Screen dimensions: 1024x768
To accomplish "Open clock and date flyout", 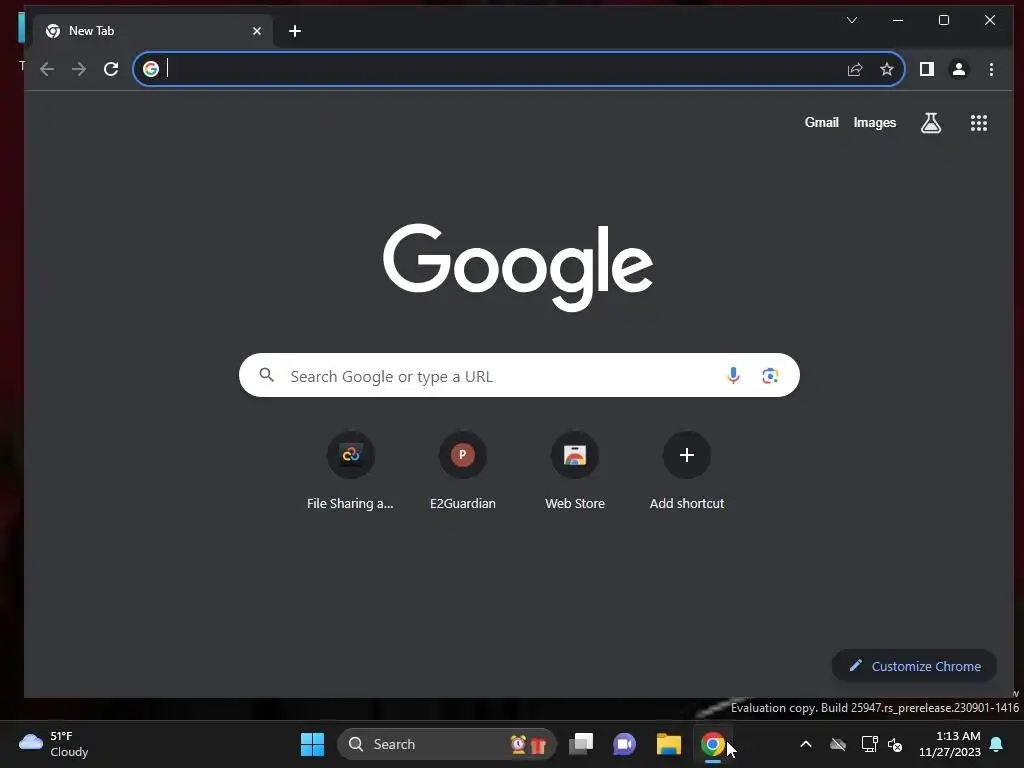I will pyautogui.click(x=950, y=744).
